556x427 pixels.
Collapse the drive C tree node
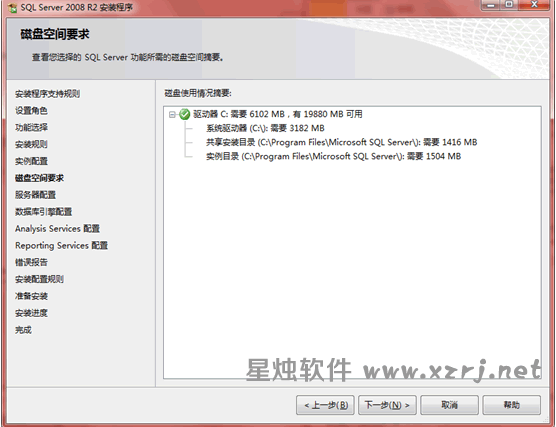(172, 115)
